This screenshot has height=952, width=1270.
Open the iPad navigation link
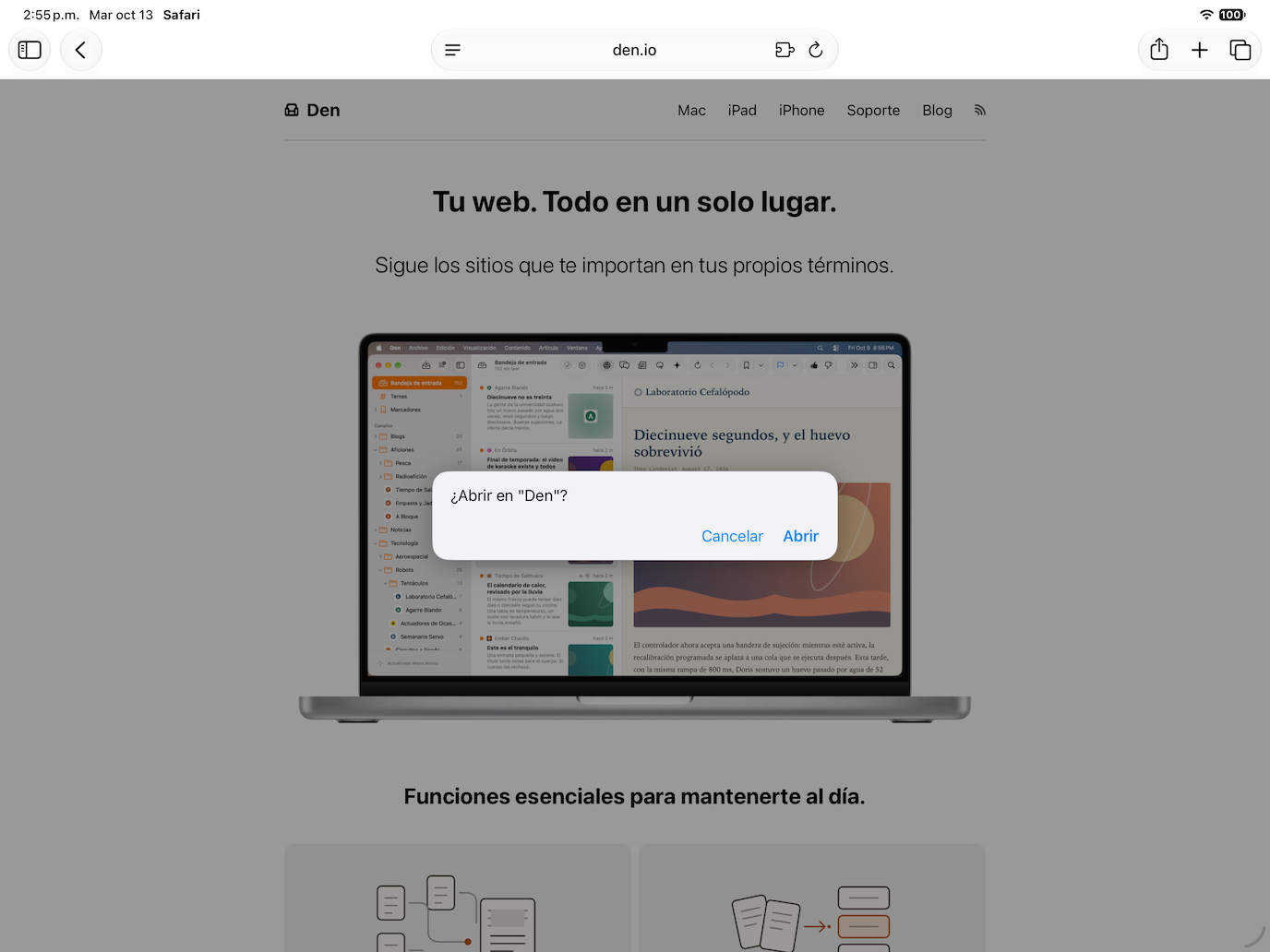(742, 110)
